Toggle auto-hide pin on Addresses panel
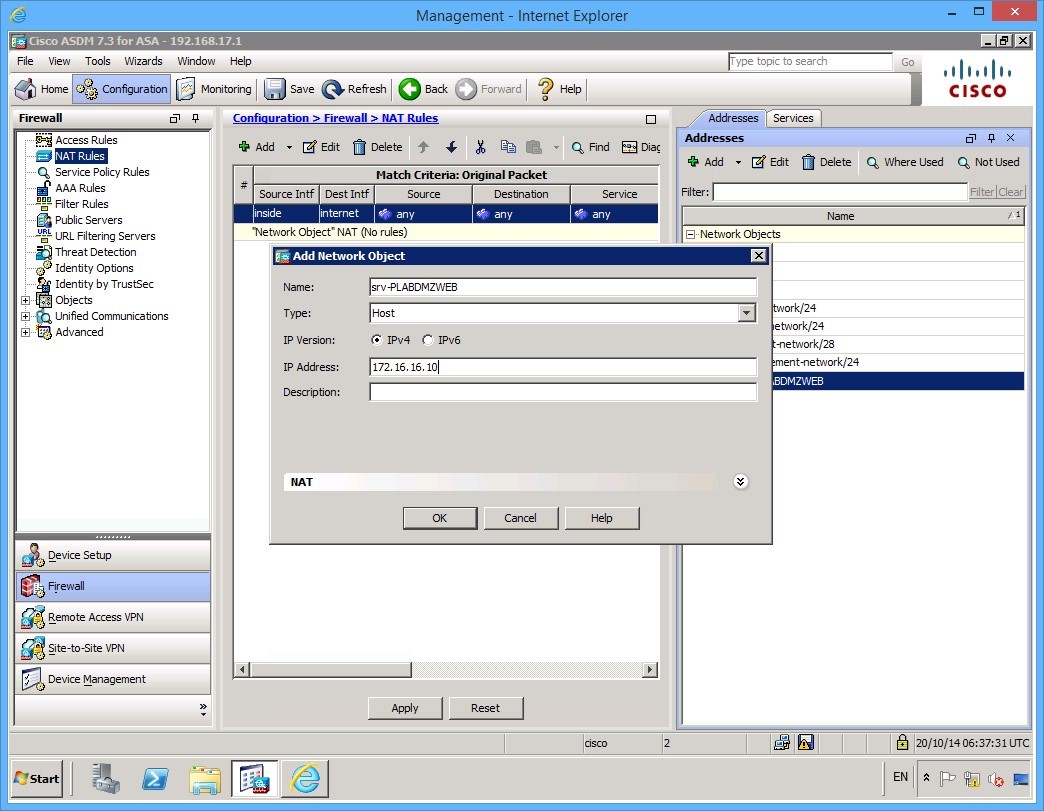 pyautogui.click(x=993, y=138)
